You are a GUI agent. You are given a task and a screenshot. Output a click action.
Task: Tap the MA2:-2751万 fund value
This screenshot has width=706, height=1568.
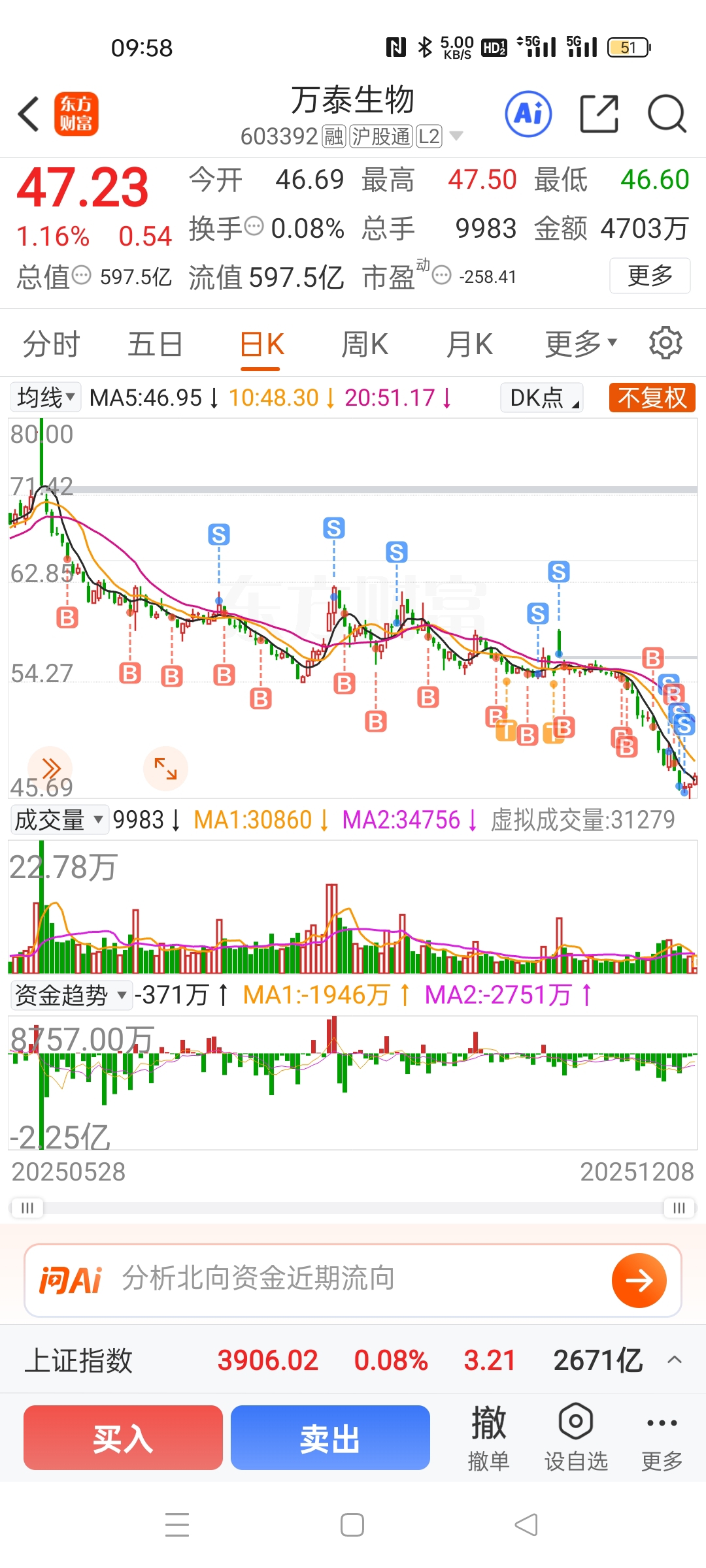tap(507, 995)
